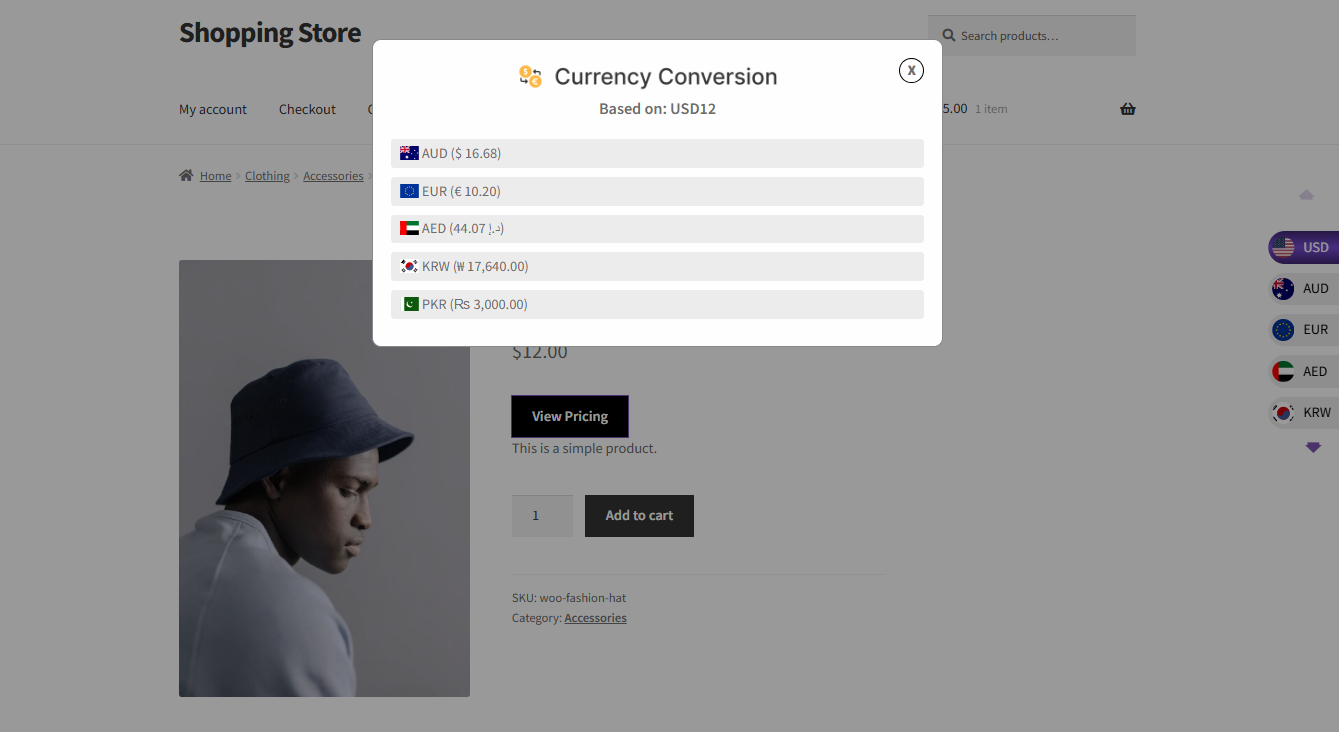Click the Pakistan flag icon in popup
The image size is (1339, 732).
[x=409, y=304]
